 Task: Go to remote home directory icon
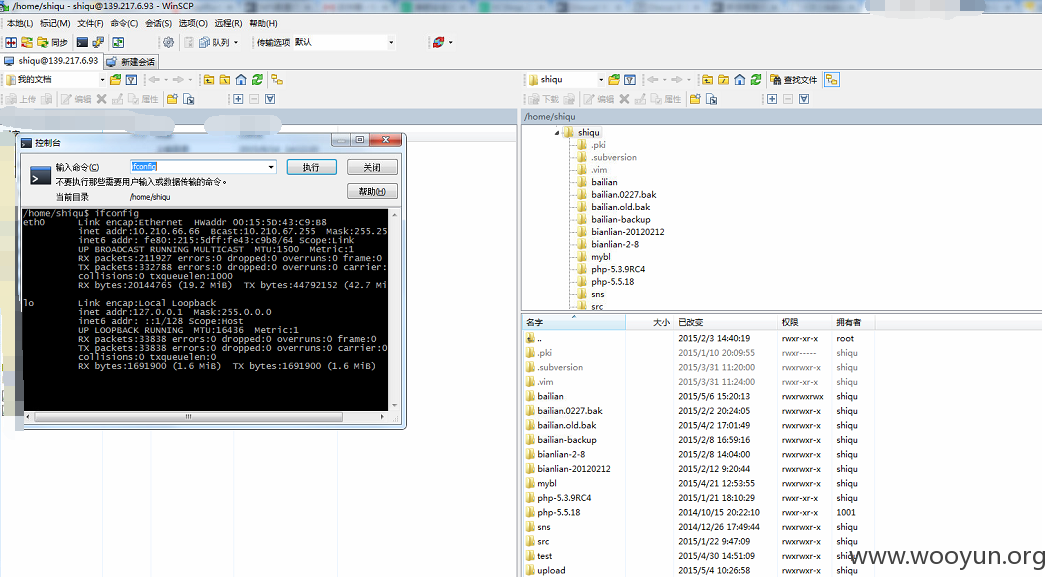coord(739,79)
